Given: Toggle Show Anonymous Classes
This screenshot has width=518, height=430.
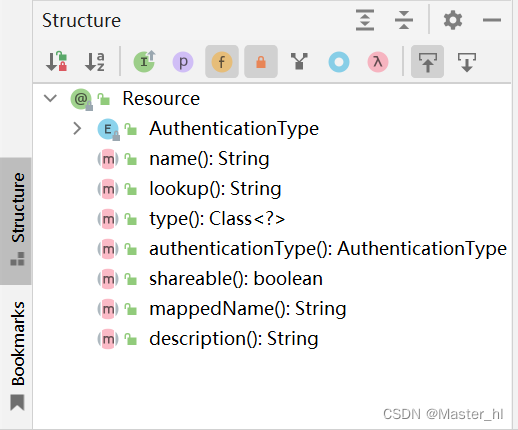Looking at the screenshot, I should click(339, 62).
